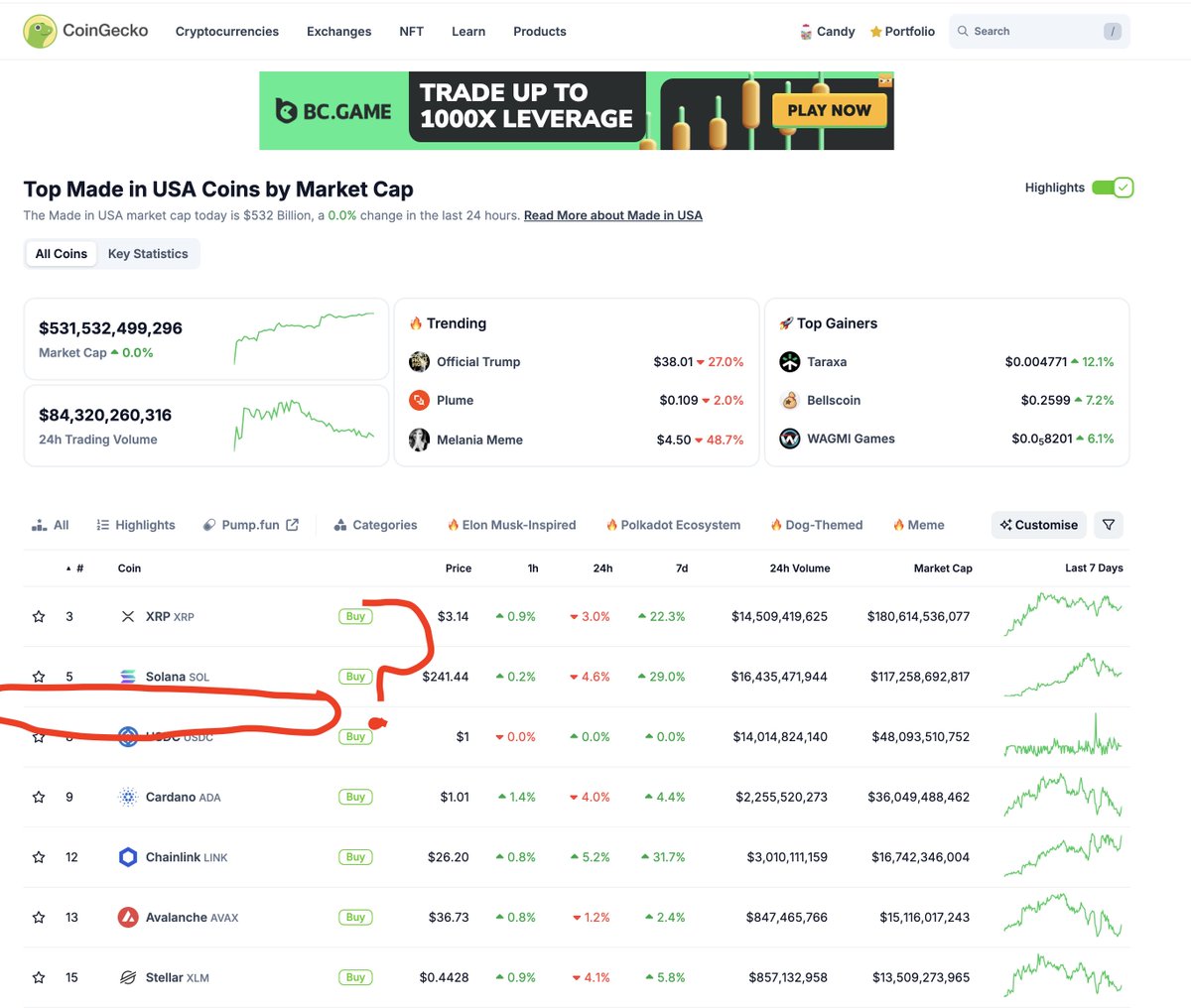Select the All Coins tab
The width and height of the screenshot is (1191, 1008).
click(62, 254)
